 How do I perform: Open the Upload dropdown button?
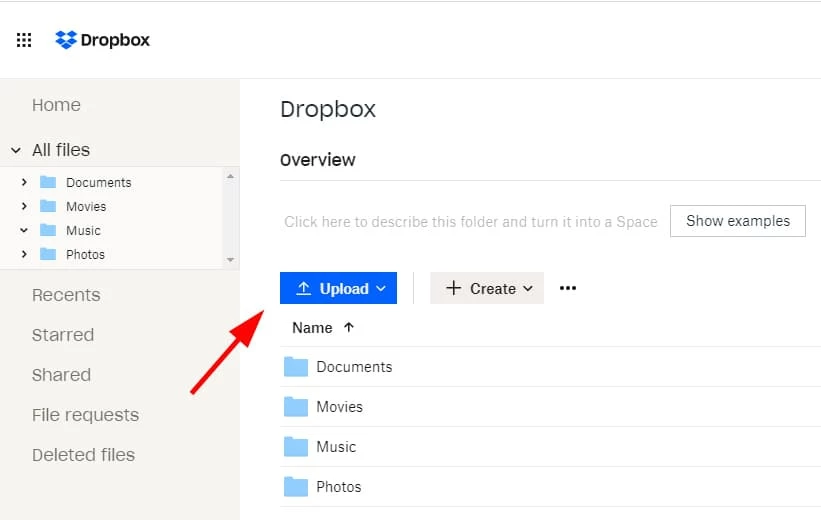click(x=338, y=289)
